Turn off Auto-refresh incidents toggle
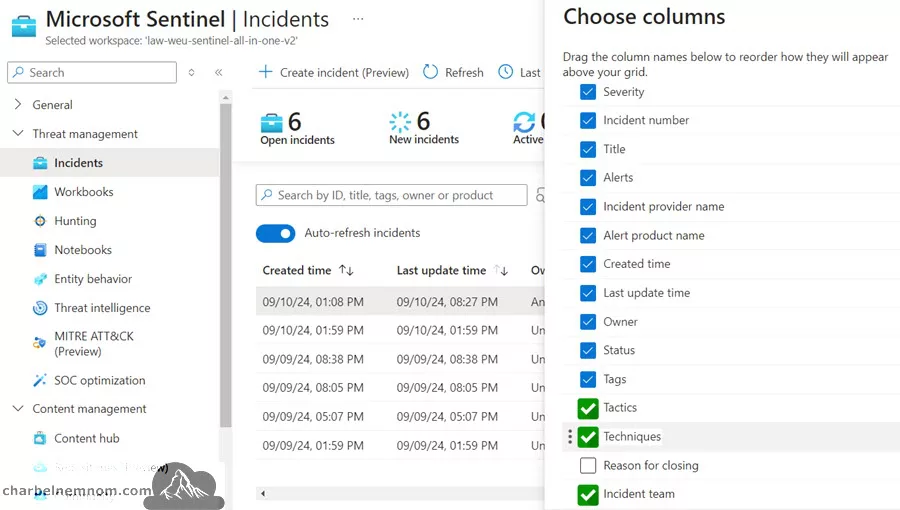Viewport: 900px width, 510px height. (276, 233)
